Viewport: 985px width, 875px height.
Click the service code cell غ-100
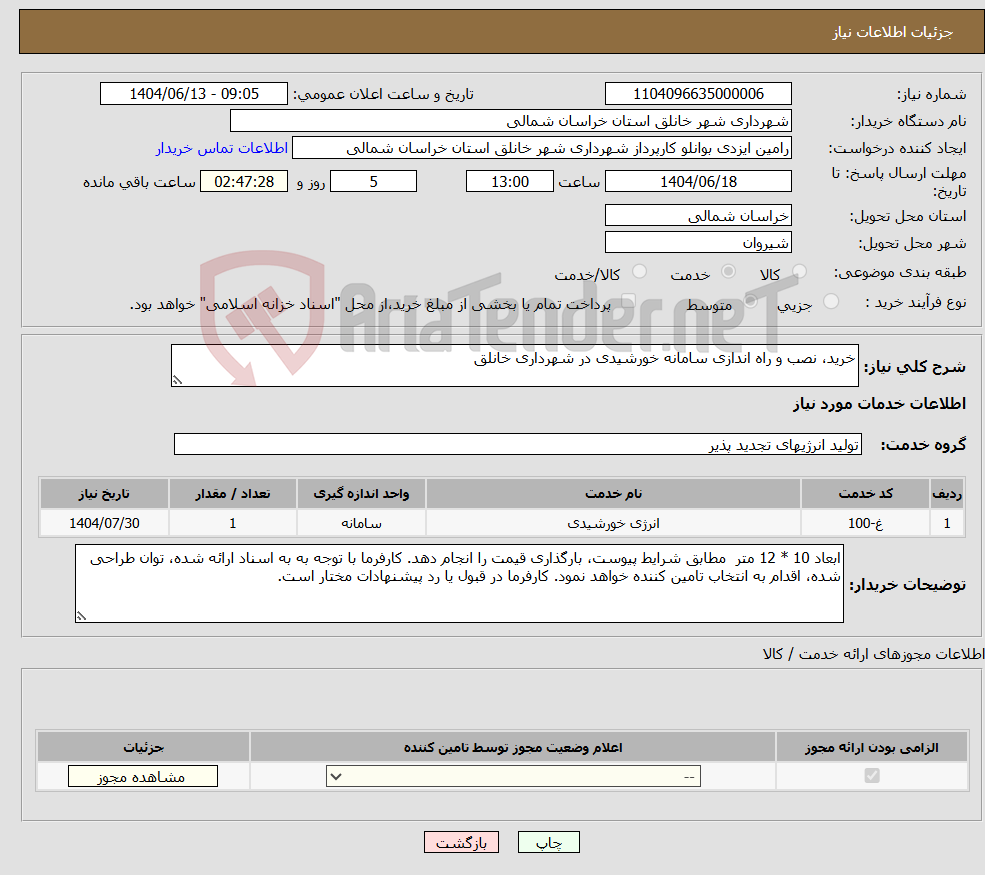(x=865, y=523)
